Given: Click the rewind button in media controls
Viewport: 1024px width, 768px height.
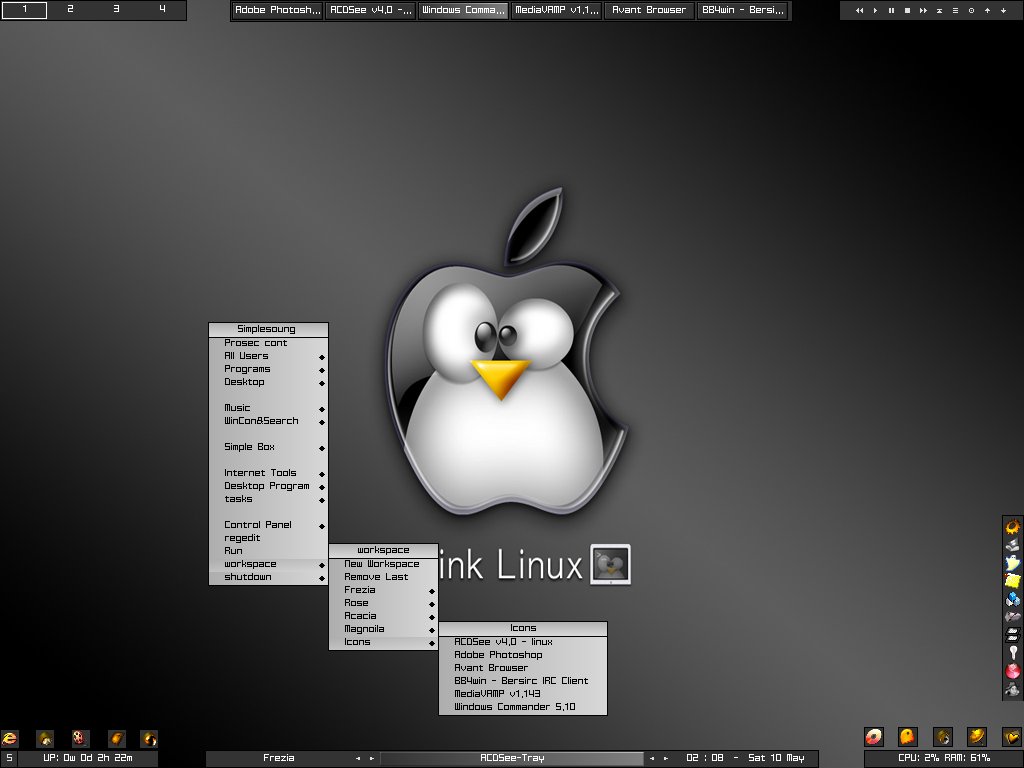Looking at the screenshot, I should click(859, 10).
